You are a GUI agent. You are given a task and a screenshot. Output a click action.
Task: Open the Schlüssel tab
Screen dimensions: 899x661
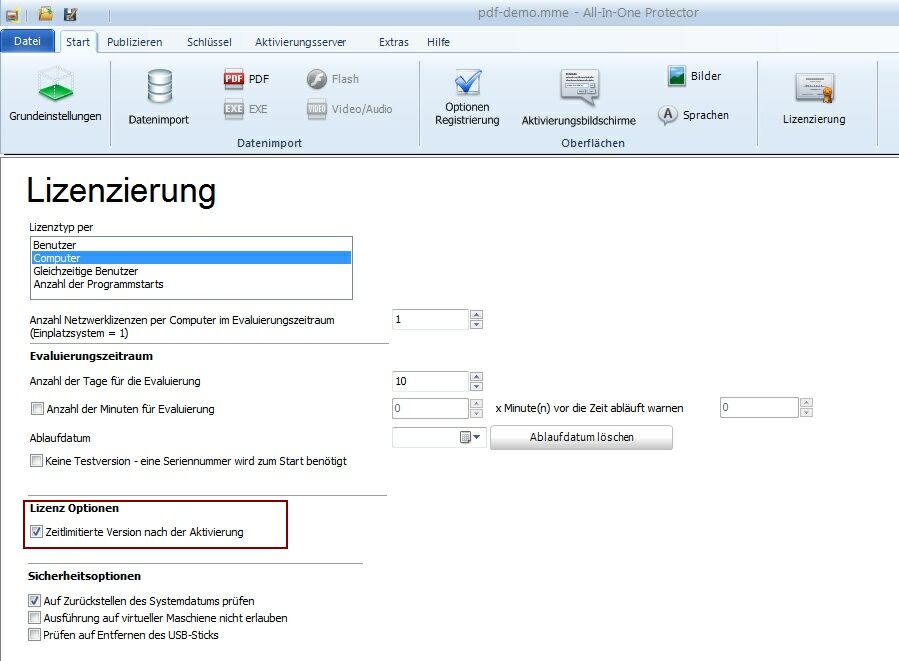click(x=209, y=42)
